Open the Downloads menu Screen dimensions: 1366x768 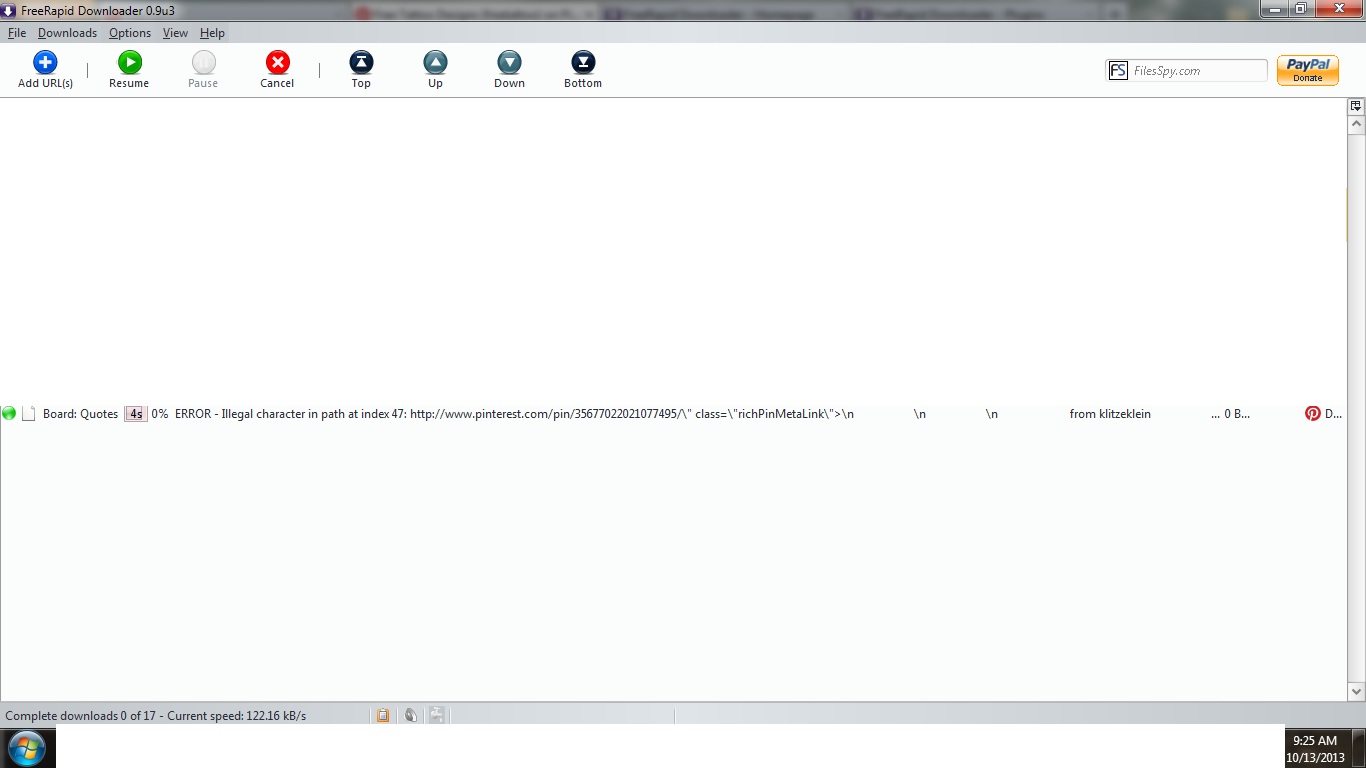coord(67,33)
